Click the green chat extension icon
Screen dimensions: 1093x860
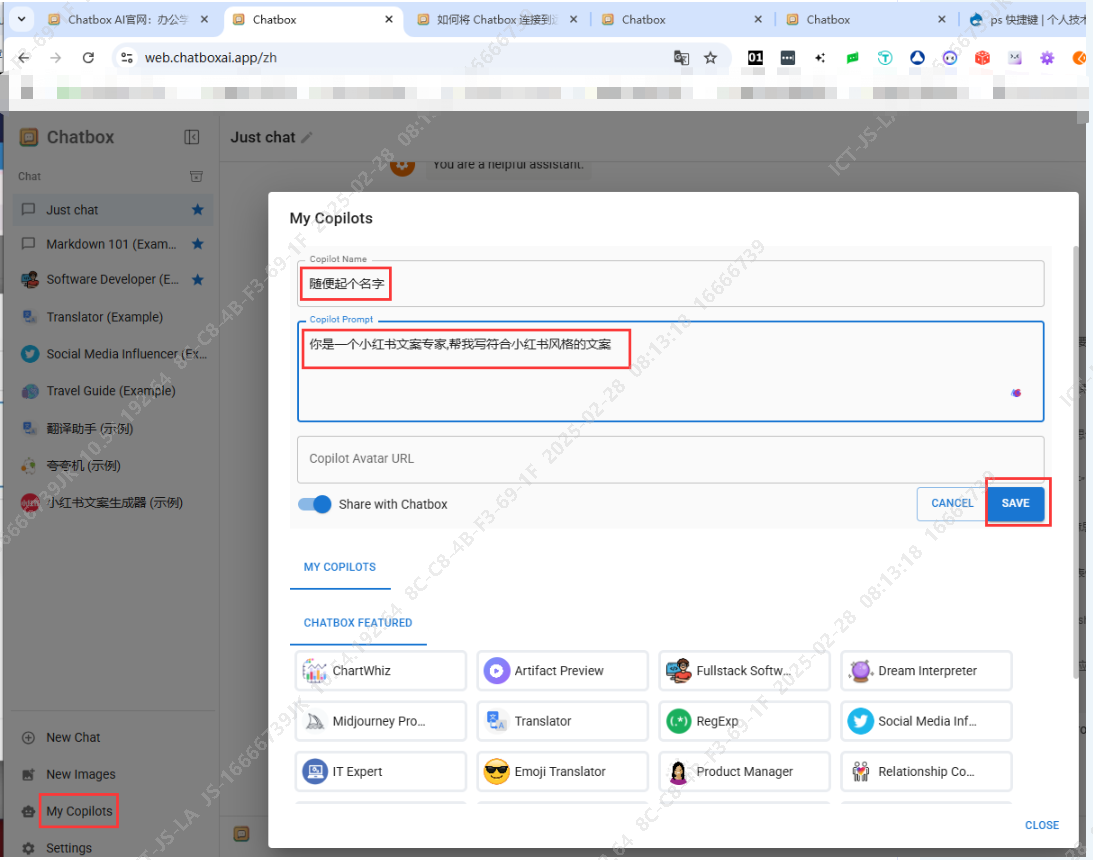pyautogui.click(x=852, y=58)
